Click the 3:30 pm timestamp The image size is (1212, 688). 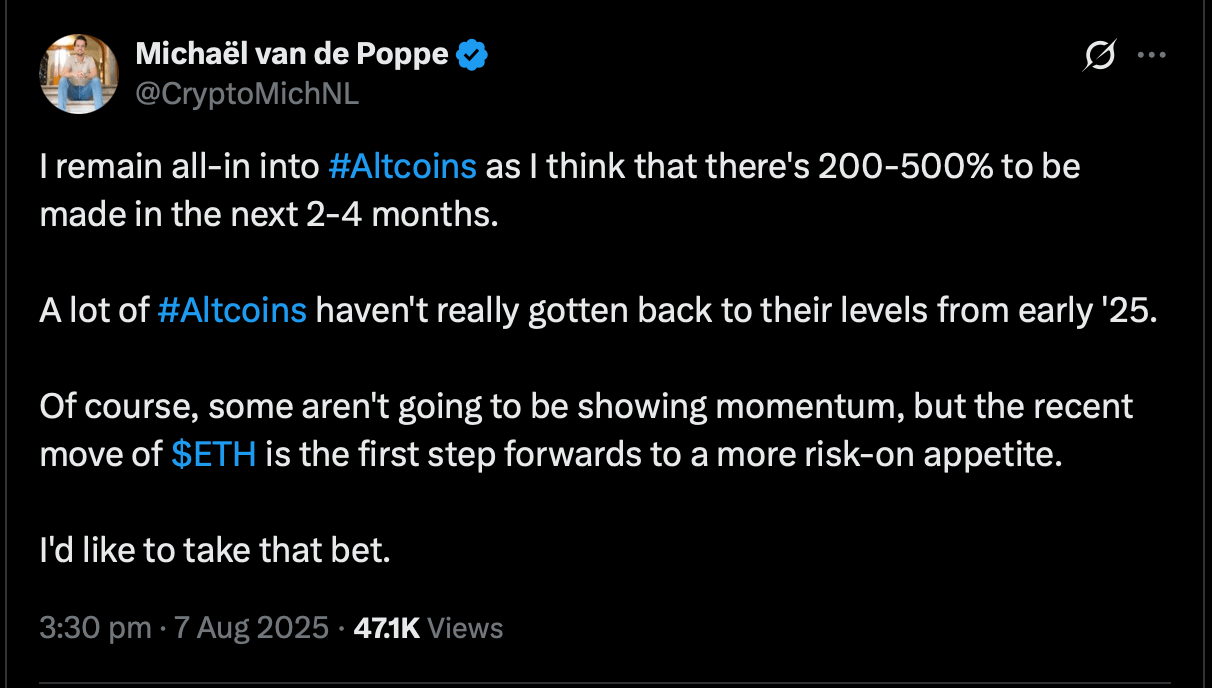pyautogui.click(x=95, y=628)
